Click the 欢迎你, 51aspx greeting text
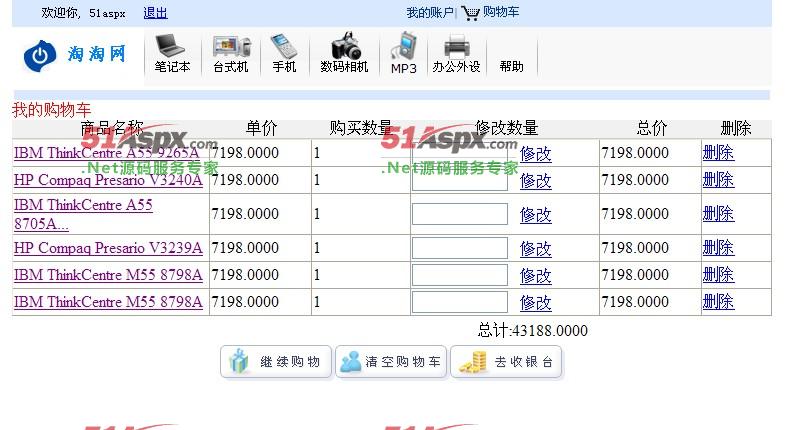Image resolution: width=797 pixels, height=430 pixels. coord(83,13)
